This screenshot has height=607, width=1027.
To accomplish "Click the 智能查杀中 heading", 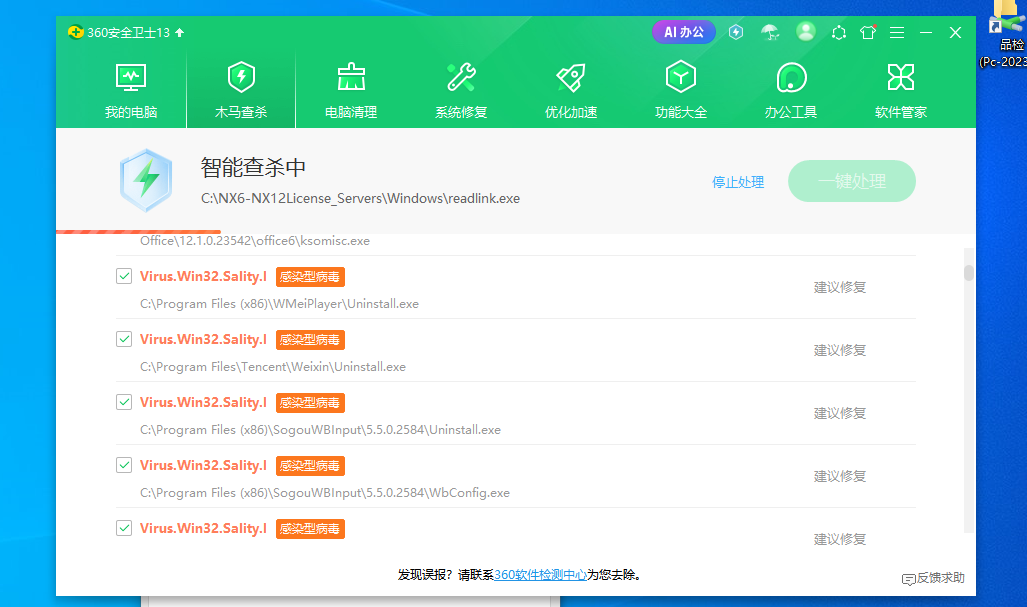I will pos(253,168).
